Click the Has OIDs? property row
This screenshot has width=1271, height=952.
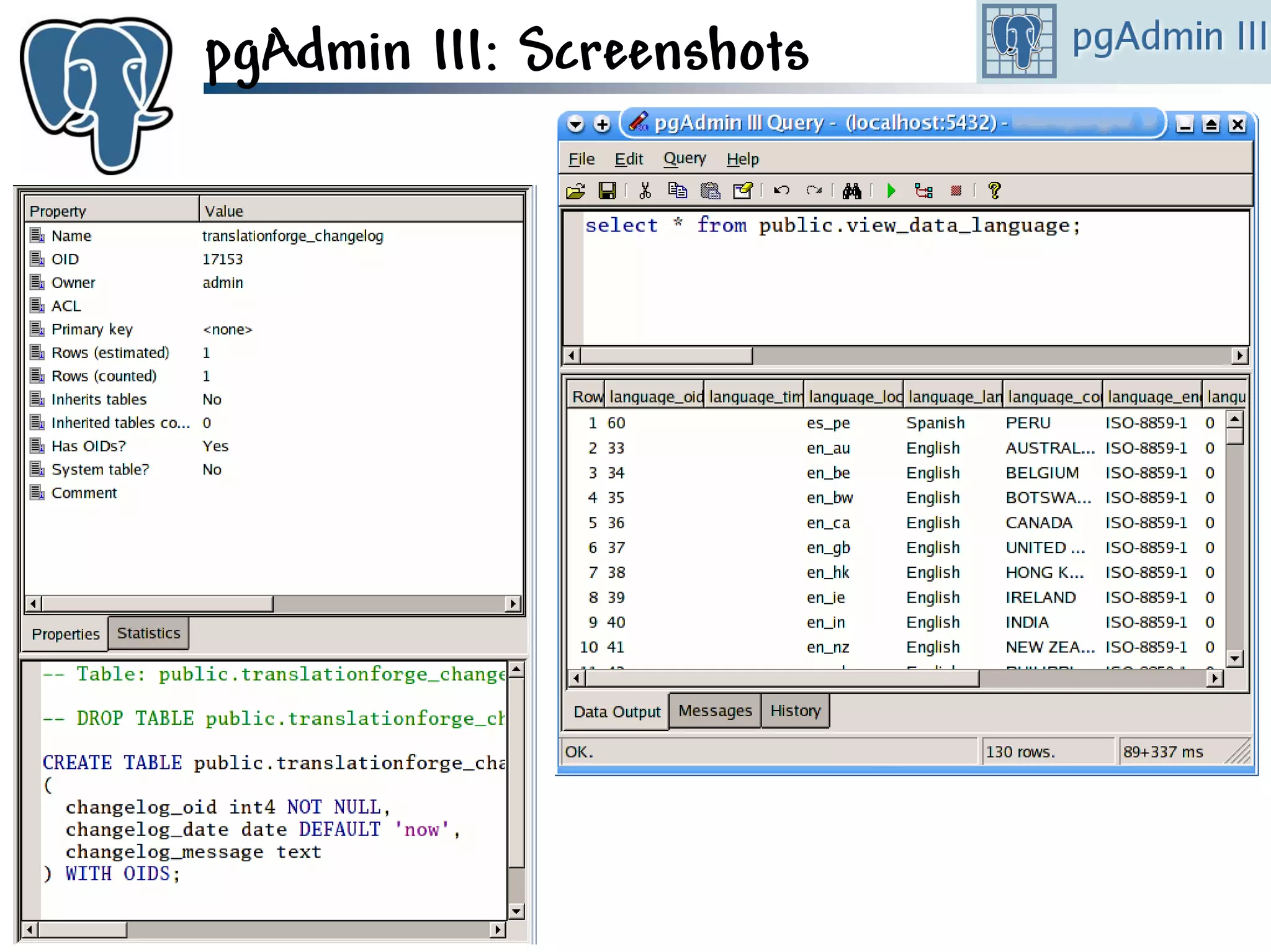pos(273,446)
